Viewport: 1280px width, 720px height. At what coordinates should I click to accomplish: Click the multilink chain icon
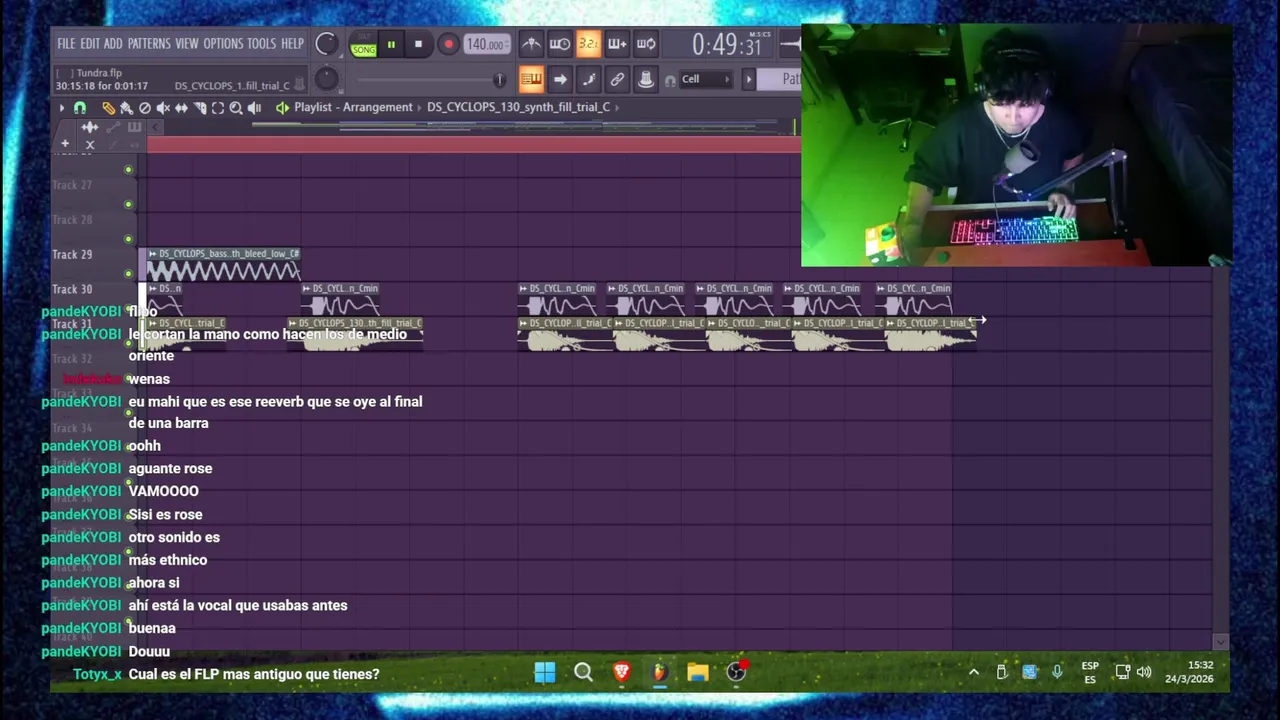coord(617,79)
